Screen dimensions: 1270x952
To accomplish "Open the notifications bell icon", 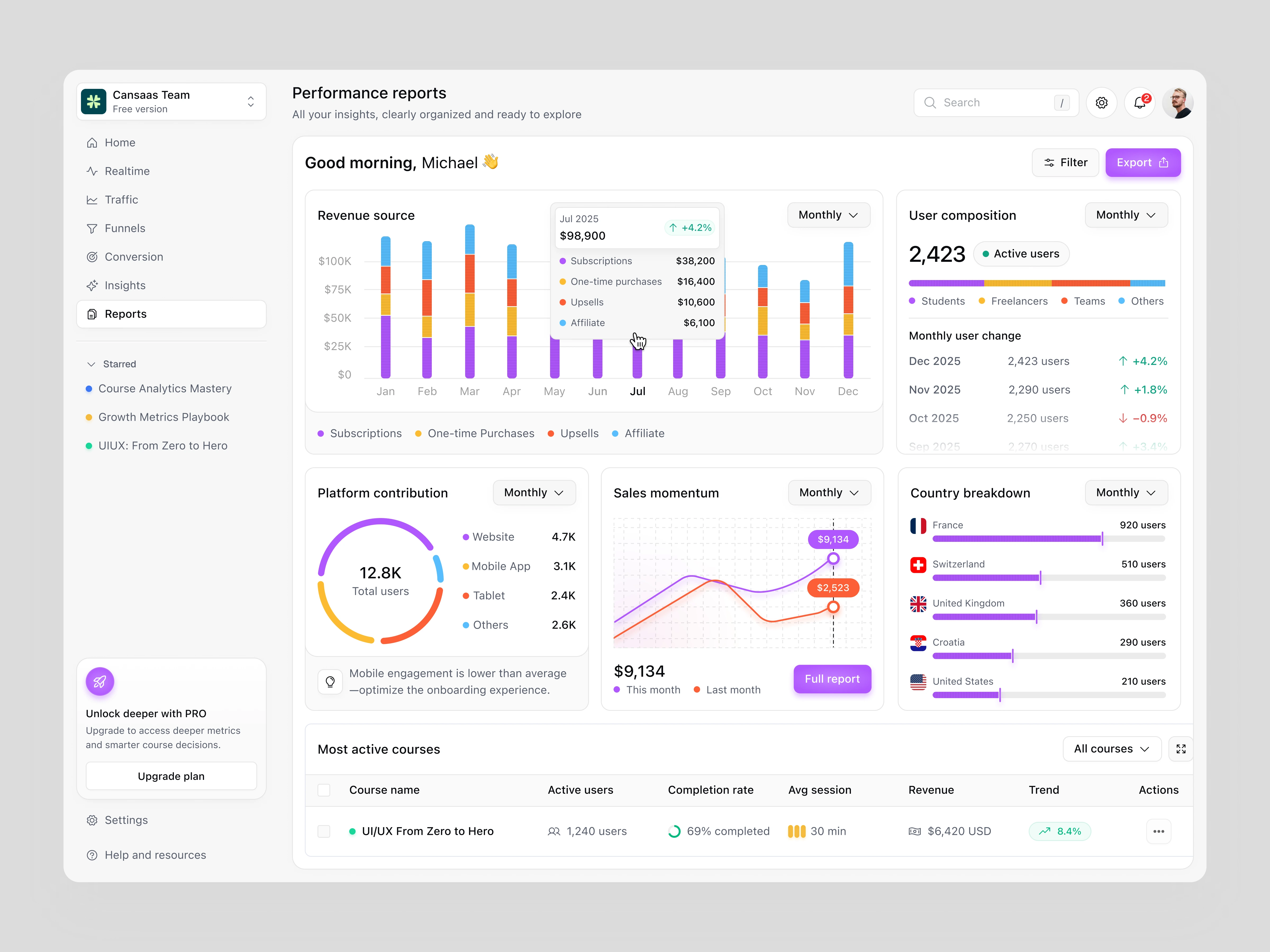I will (x=1139, y=103).
